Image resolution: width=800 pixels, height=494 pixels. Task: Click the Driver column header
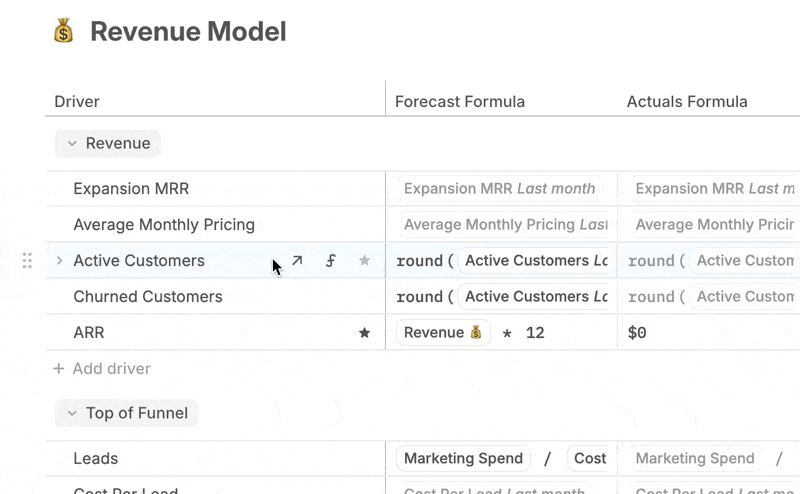[77, 102]
